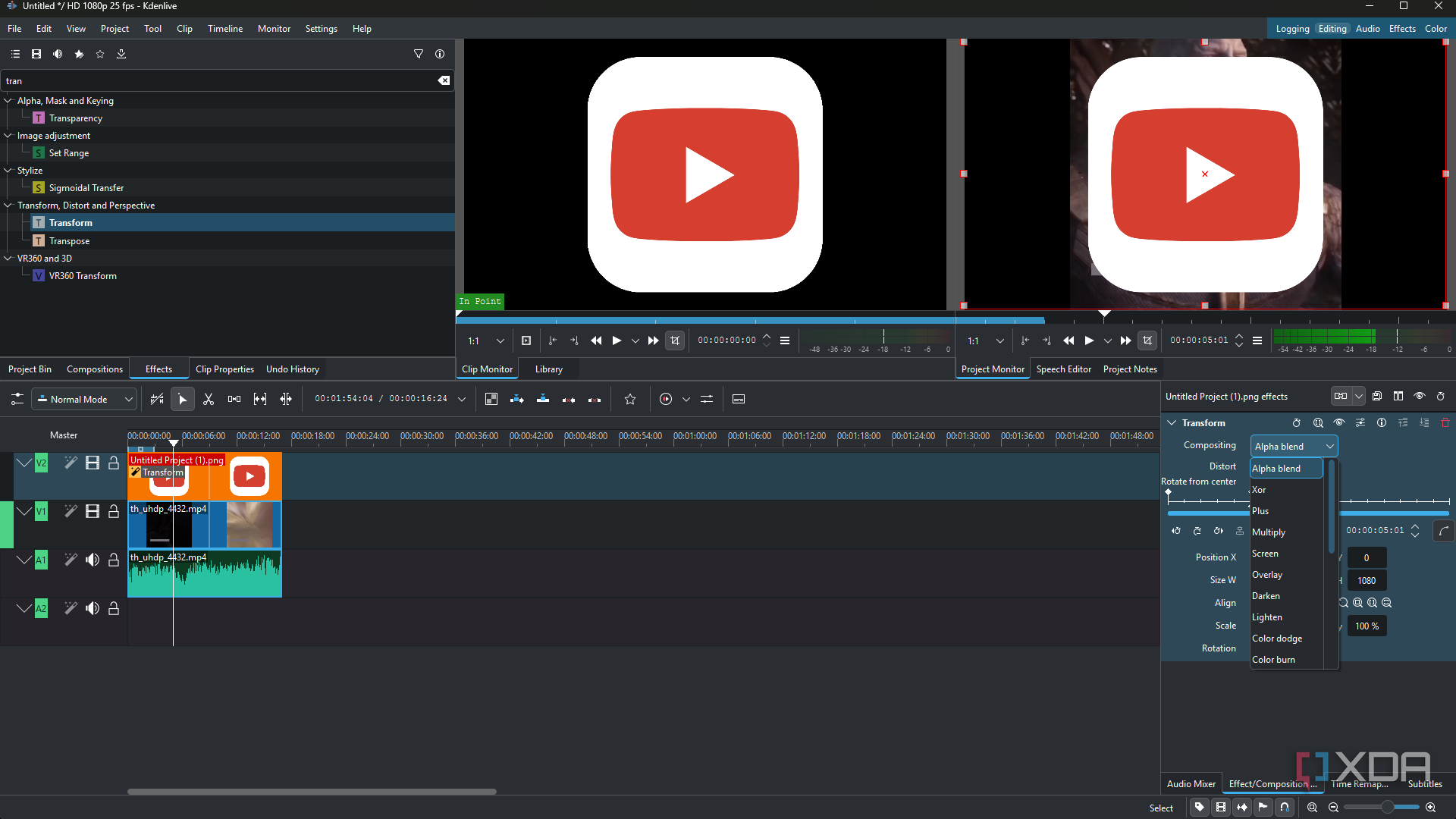Lock the V1 track
Screen dimensions: 1456x819
tap(114, 511)
